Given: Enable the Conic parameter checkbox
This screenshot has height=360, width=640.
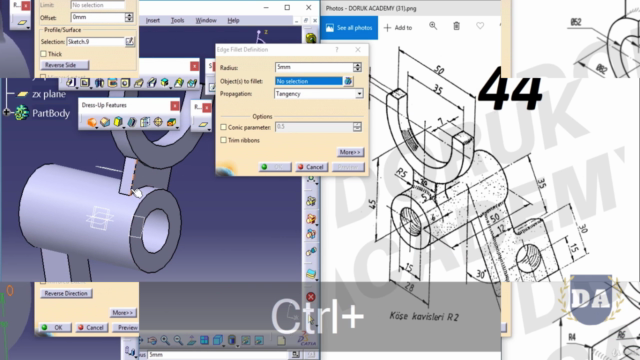Looking at the screenshot, I should (223, 127).
